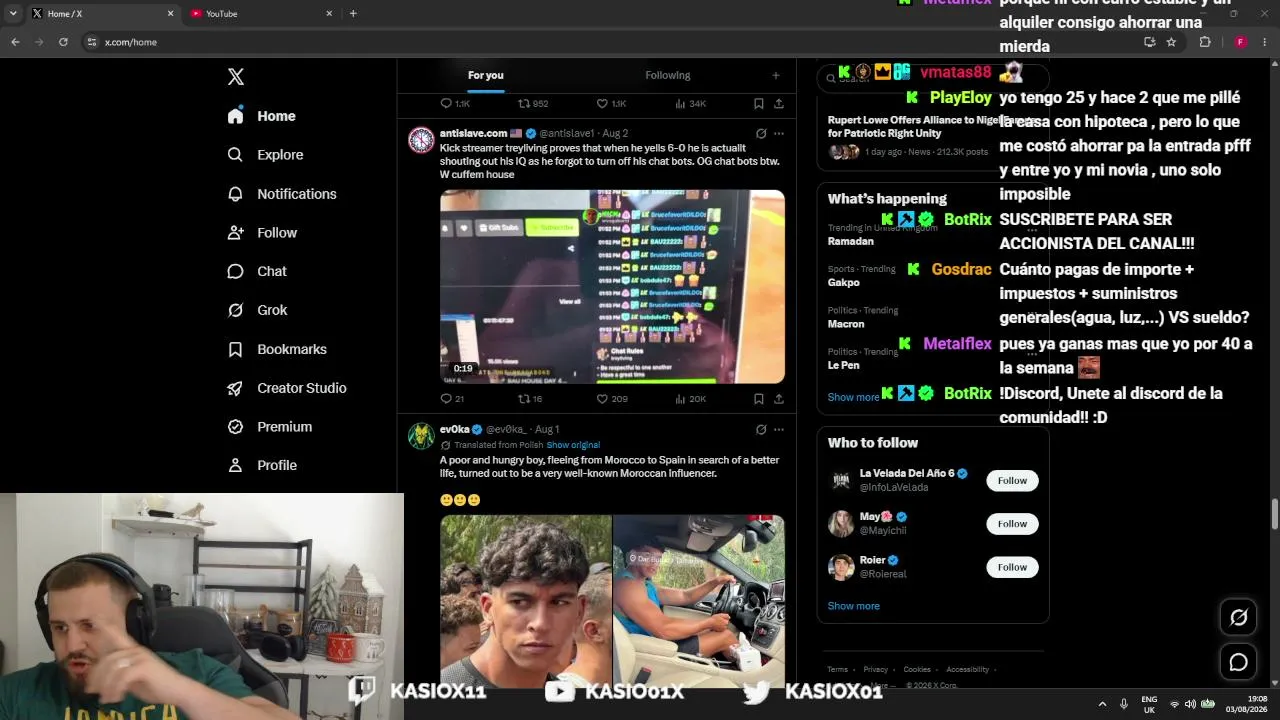Click the page vertical scrollbar thumb
Viewport: 1280px width, 720px height.
1275,514
